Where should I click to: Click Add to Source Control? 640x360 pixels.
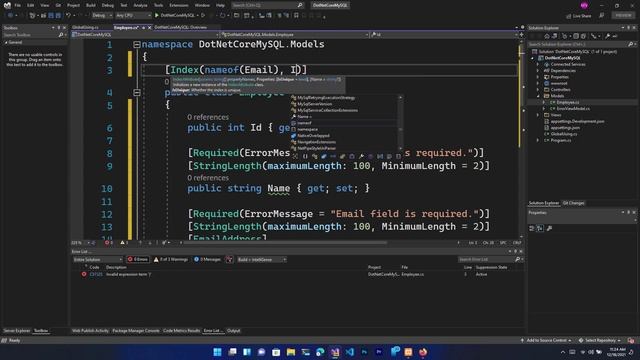(x=546, y=340)
